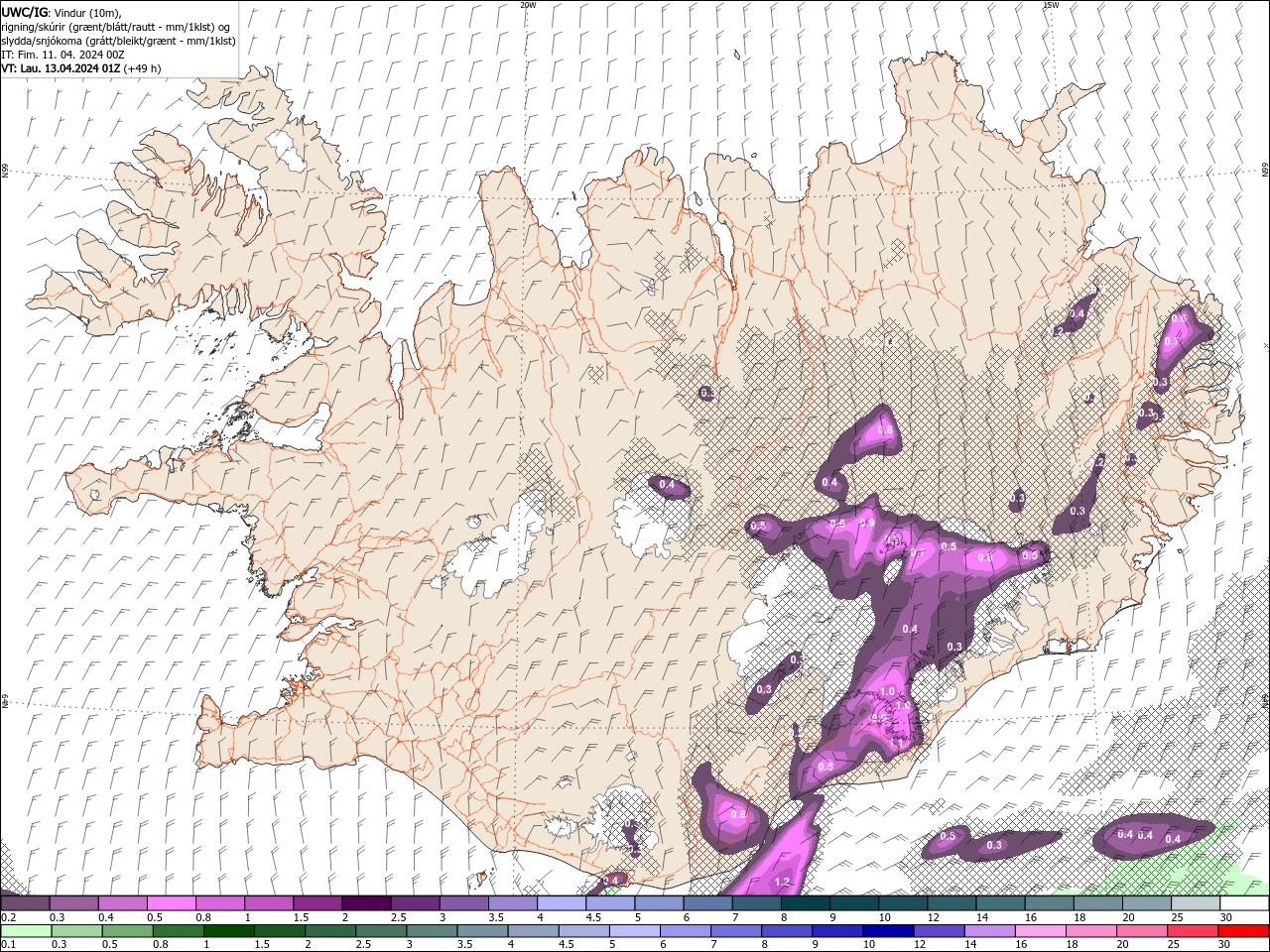Click the '0.2' label in the upper legend
Screen dimensions: 1270x952
coord(8,917)
